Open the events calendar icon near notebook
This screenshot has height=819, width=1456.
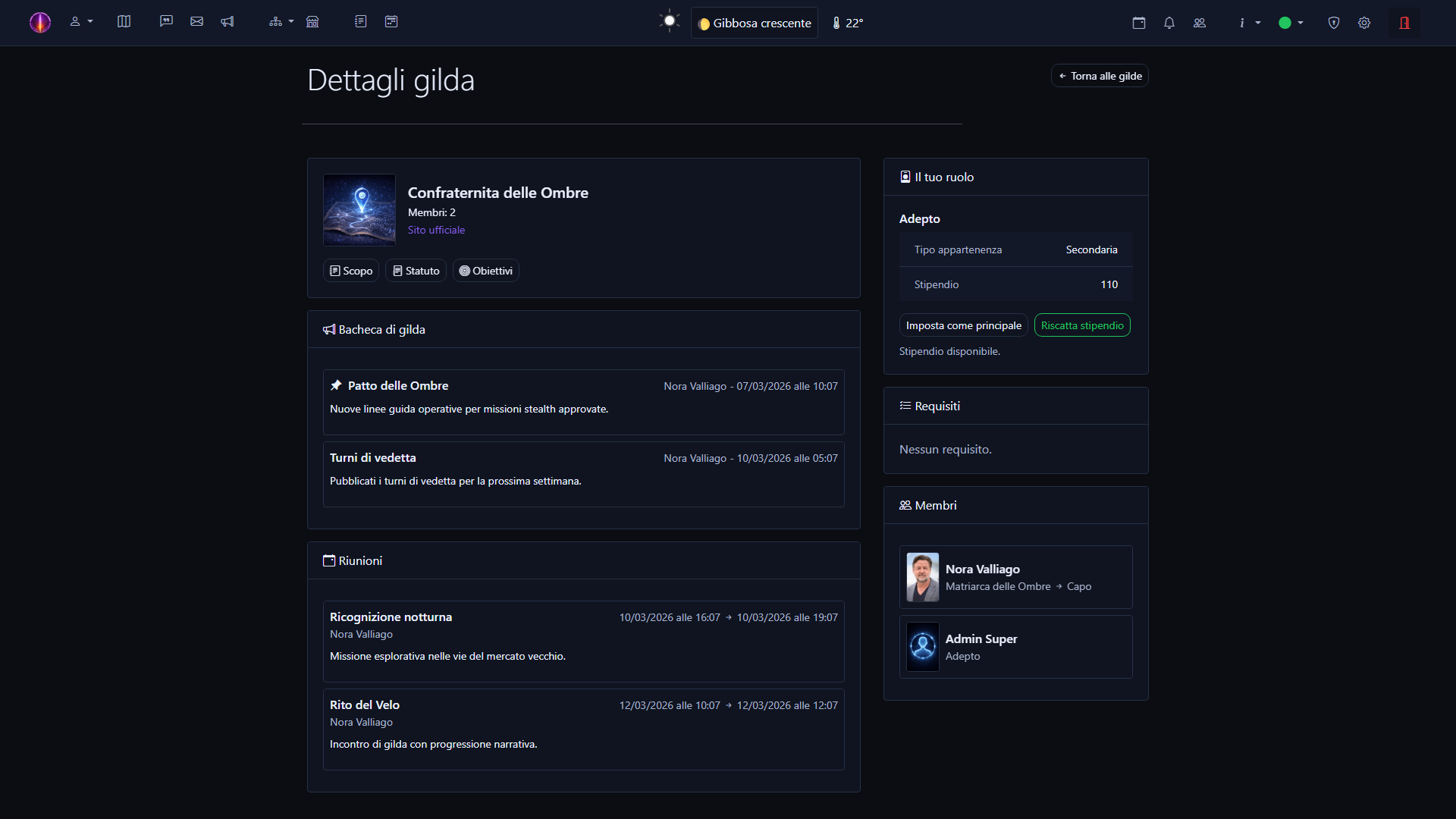pos(391,22)
